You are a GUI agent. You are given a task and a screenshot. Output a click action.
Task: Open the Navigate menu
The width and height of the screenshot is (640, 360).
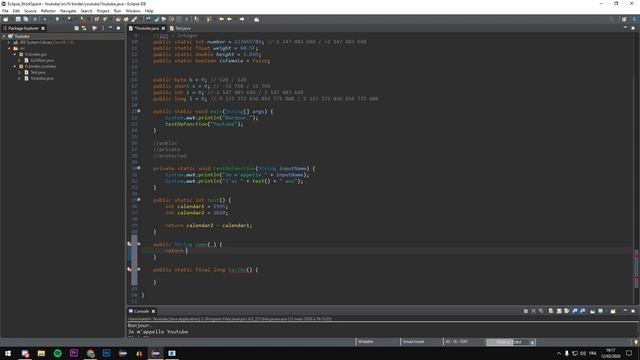[x=68, y=11]
